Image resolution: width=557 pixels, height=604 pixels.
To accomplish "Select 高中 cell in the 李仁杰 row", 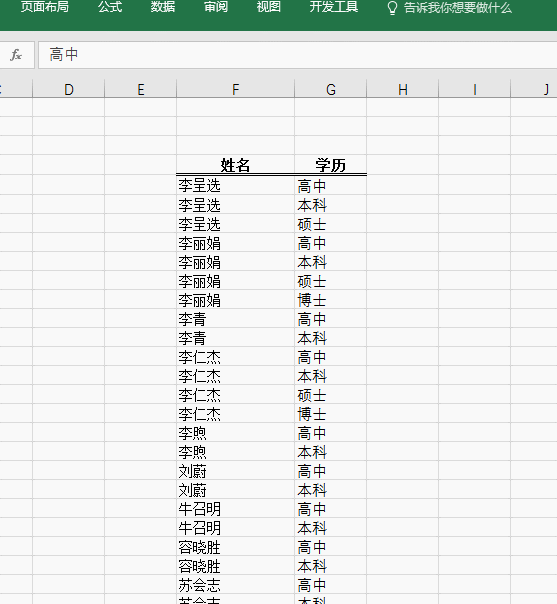I will pyautogui.click(x=331, y=356).
